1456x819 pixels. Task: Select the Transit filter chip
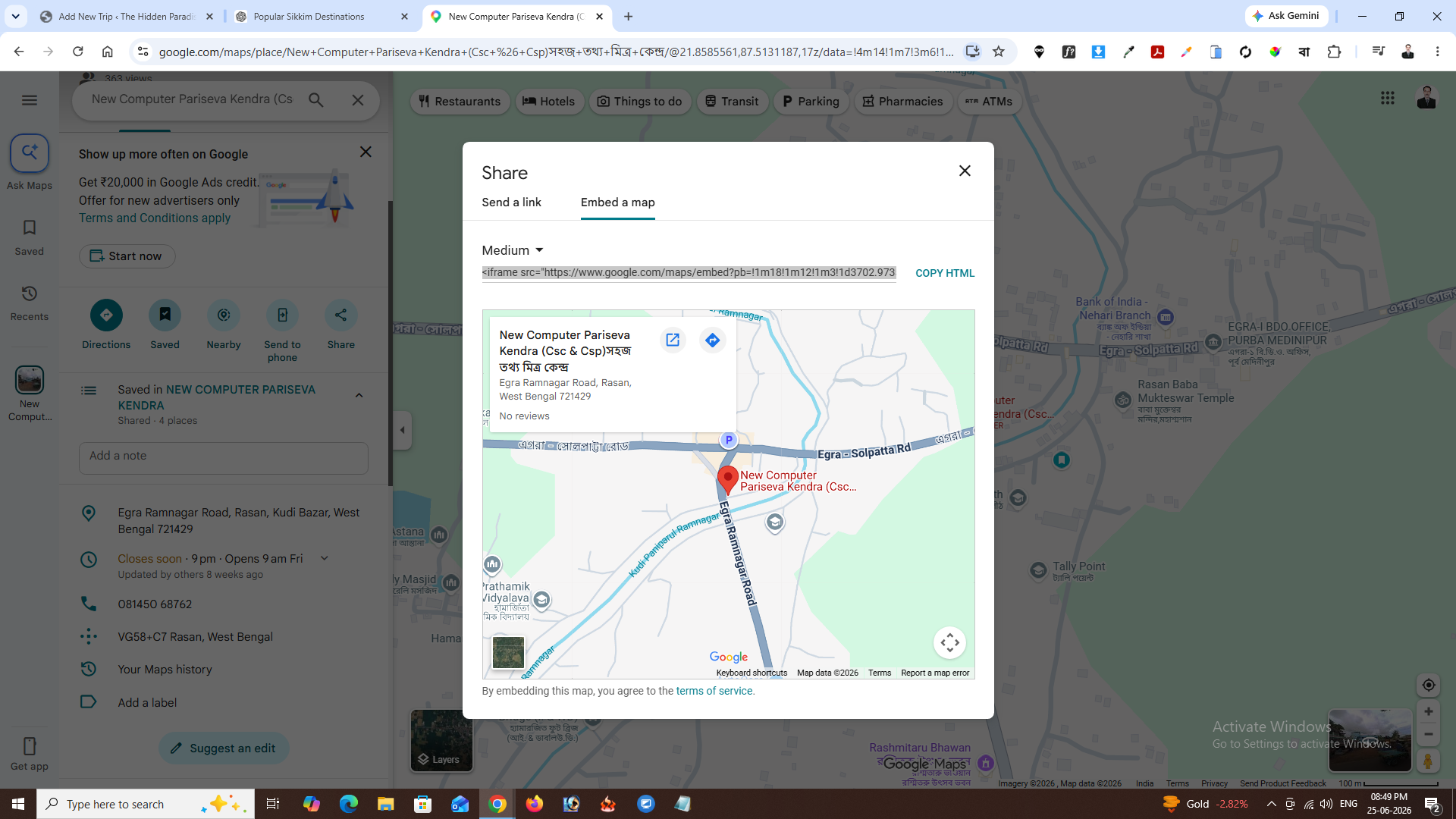732,102
